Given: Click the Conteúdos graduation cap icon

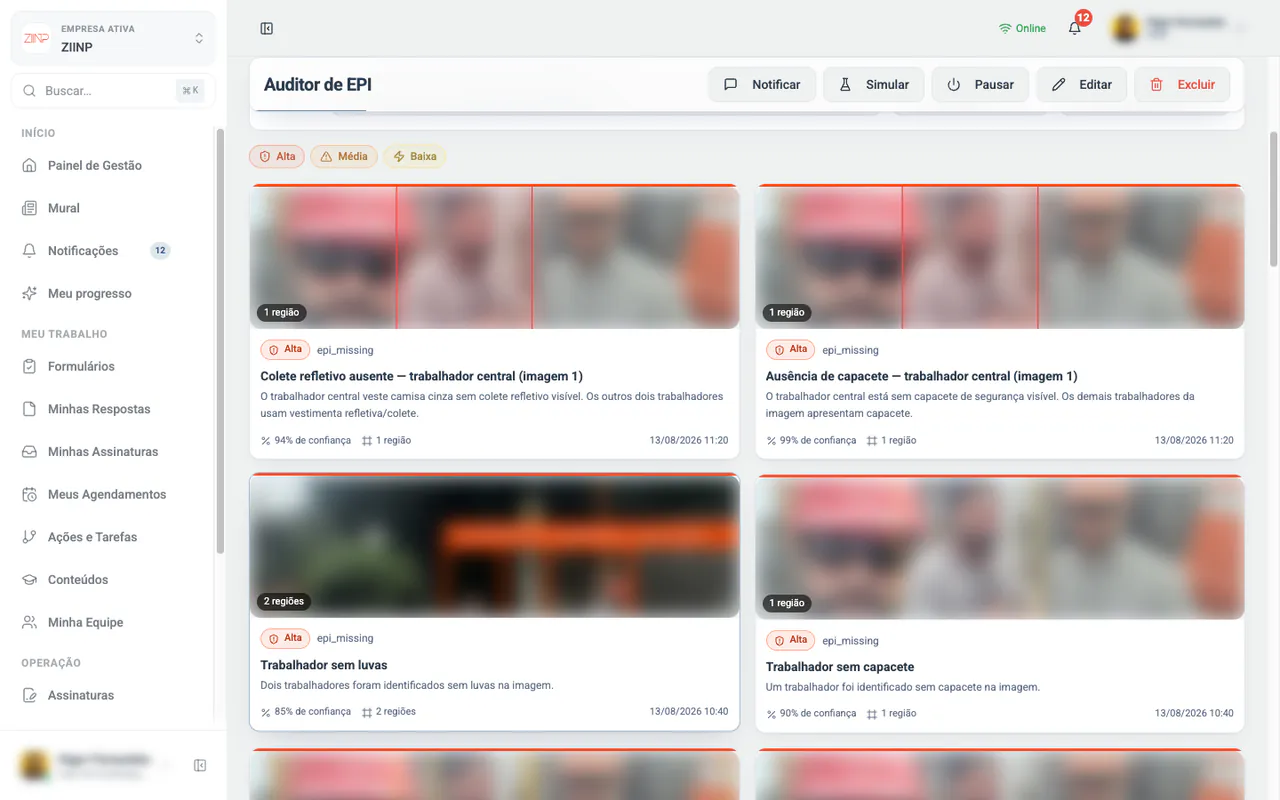Looking at the screenshot, I should click(29, 580).
